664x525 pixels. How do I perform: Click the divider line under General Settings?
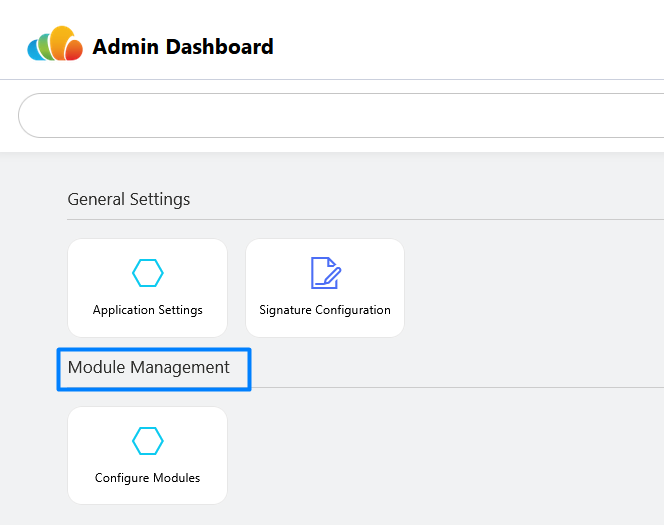tap(365, 219)
